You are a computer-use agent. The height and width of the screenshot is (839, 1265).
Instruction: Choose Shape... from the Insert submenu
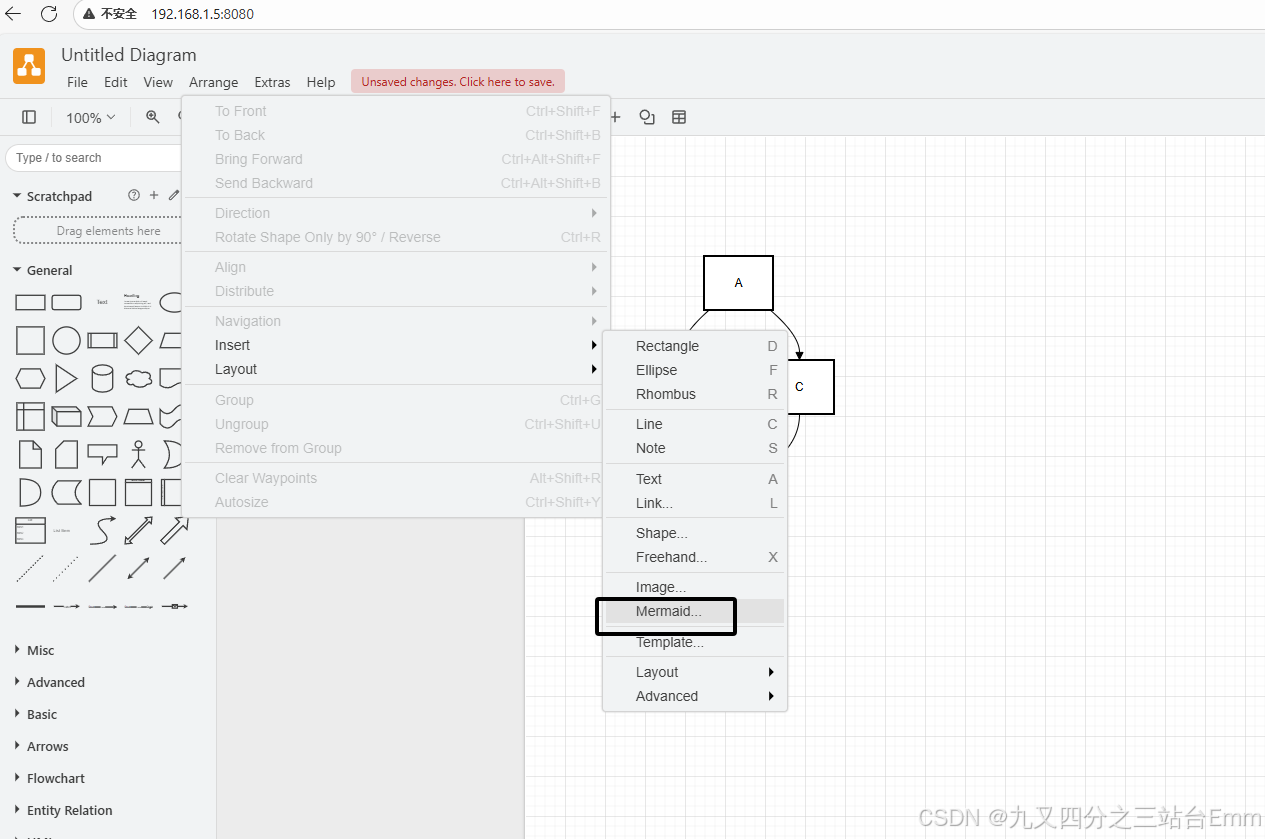point(695,533)
